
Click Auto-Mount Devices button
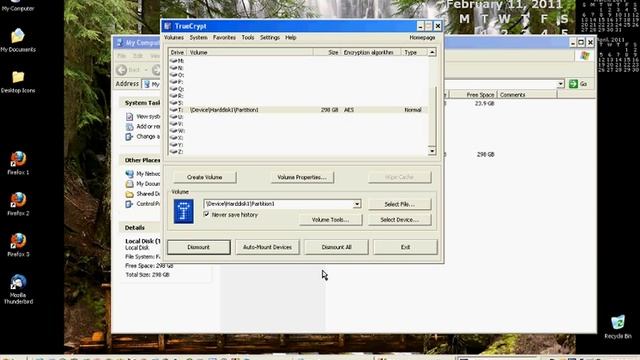(x=267, y=247)
